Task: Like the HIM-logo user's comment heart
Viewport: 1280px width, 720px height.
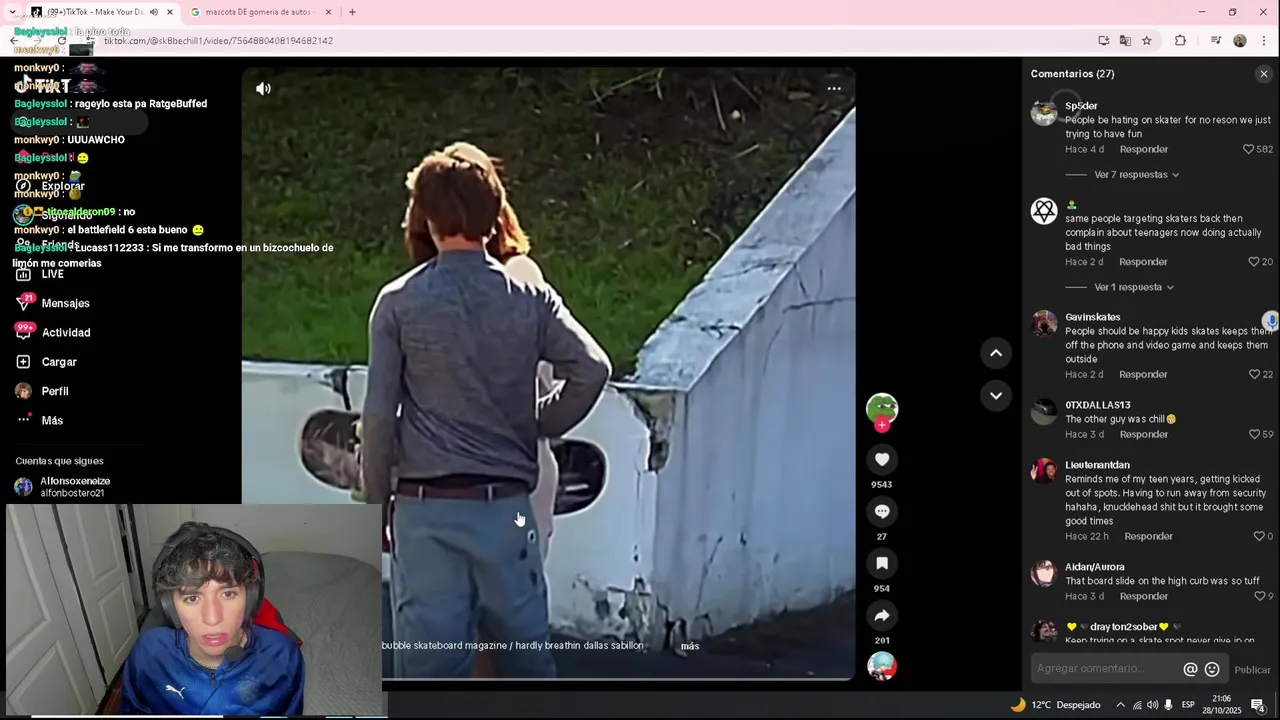Action: 1254,262
